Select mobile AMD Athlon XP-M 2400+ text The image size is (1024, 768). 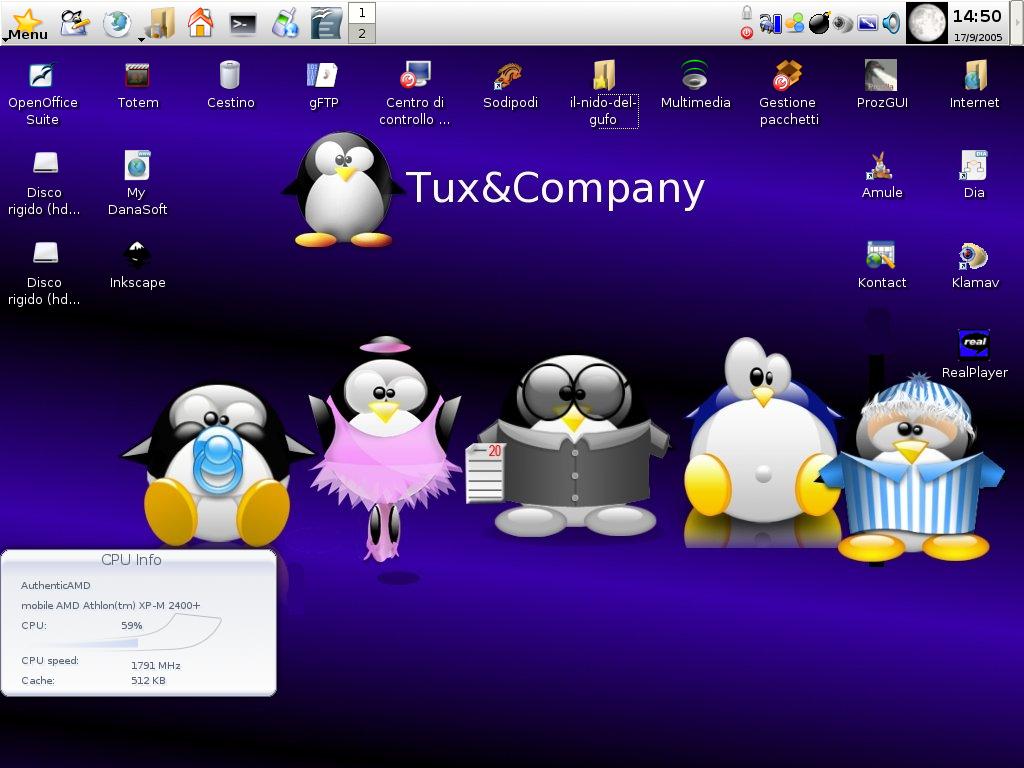coord(110,605)
